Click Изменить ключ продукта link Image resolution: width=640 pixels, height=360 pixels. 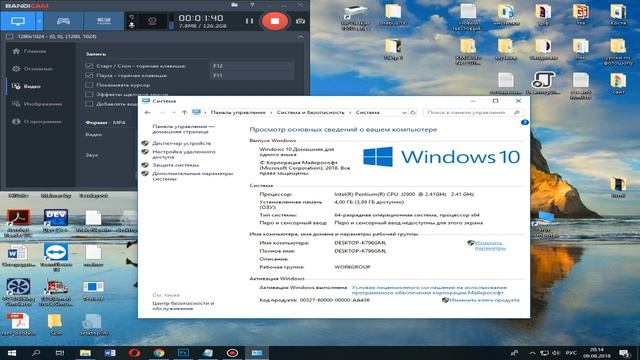484,300
